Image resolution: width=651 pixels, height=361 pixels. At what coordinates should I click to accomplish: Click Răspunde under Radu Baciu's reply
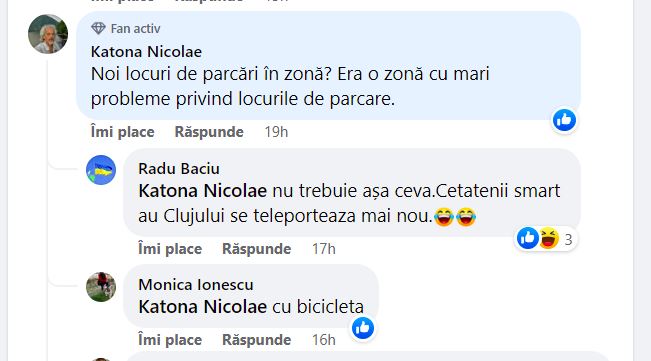(257, 249)
